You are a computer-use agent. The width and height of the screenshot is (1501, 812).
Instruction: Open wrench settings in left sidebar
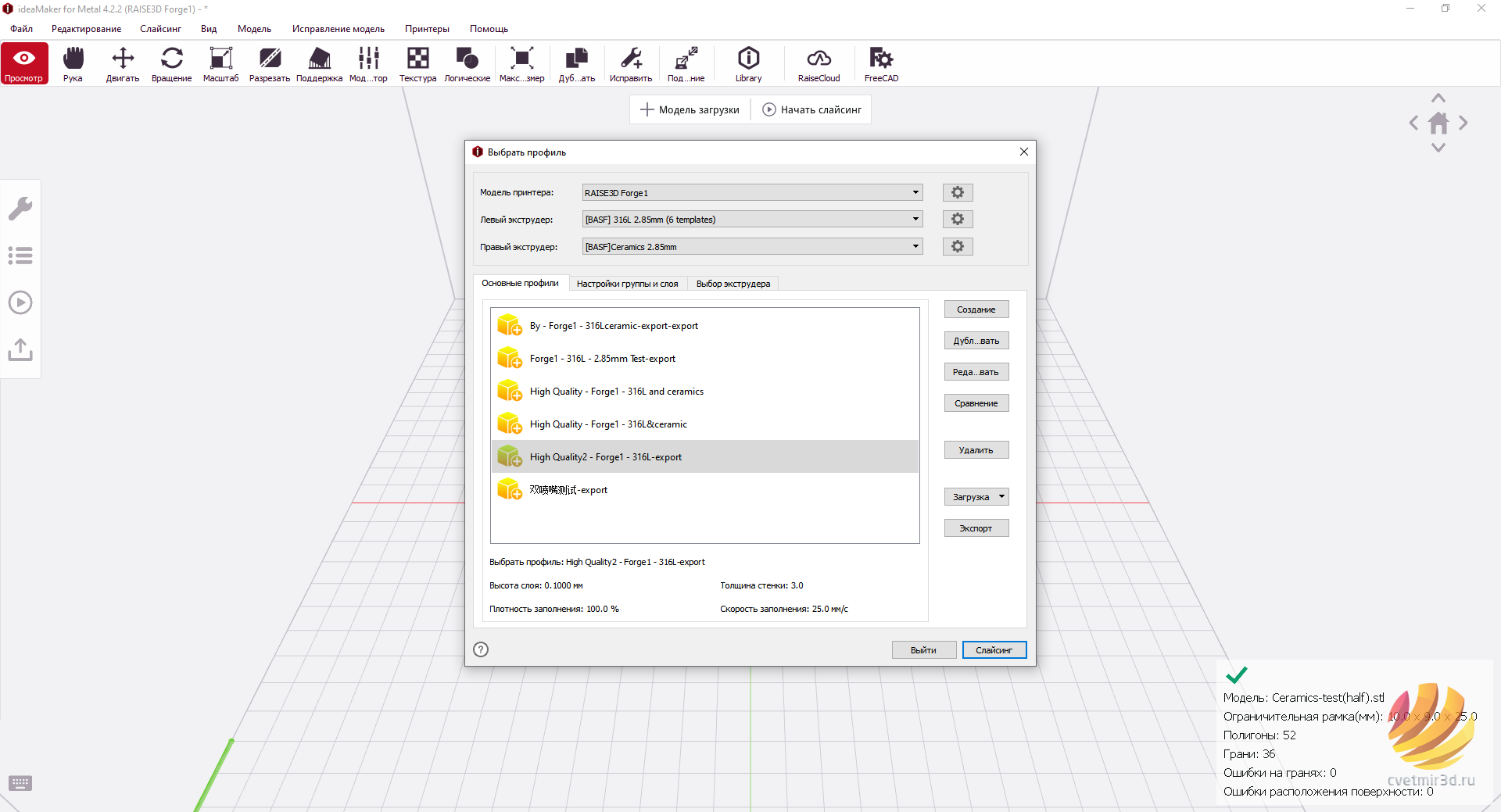coord(20,209)
